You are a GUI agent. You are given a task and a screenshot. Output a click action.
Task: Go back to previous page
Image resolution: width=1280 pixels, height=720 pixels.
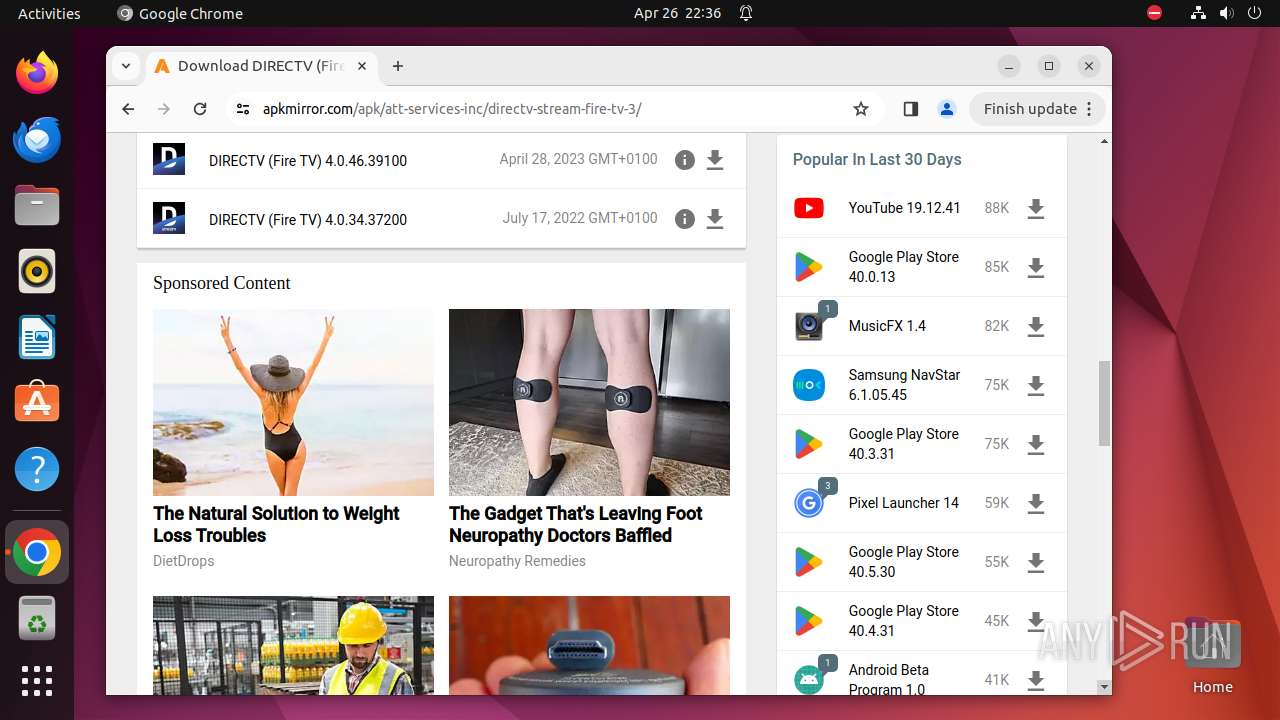(128, 109)
